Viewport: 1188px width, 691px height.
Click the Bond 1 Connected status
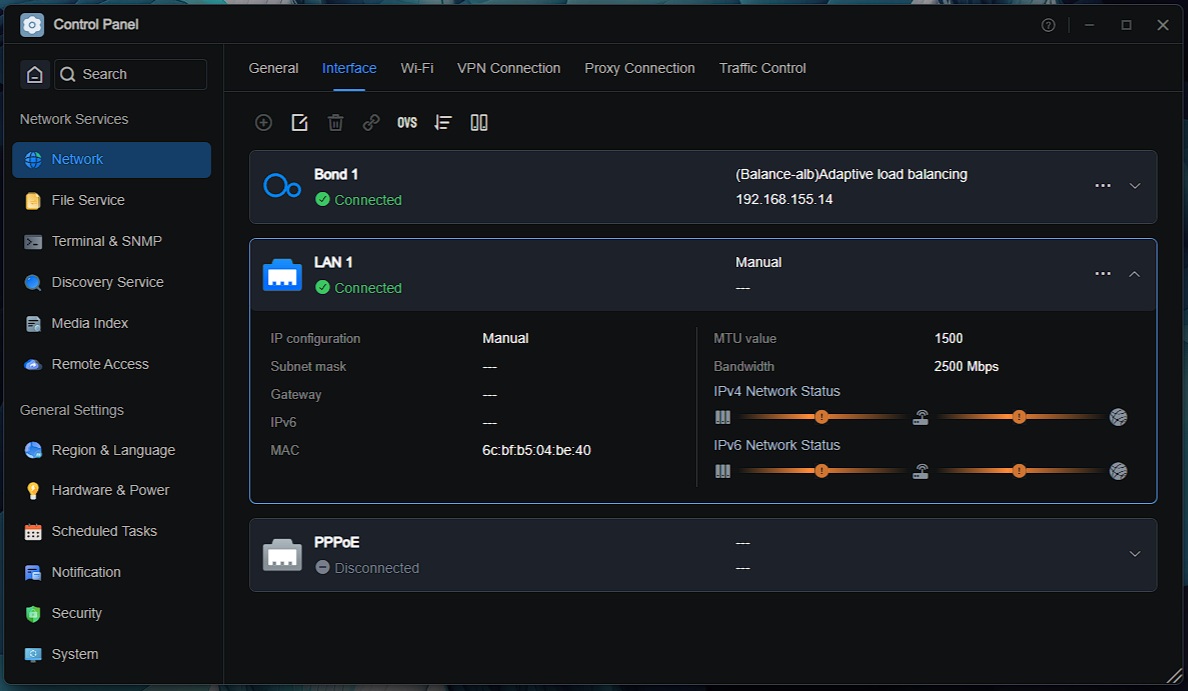coord(358,200)
